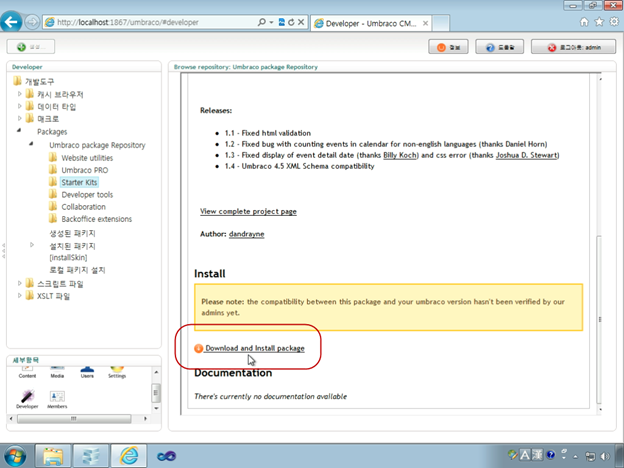Click the compatibility view icon in the address bar
Viewport: 624px width, 468px height.
point(282,22)
